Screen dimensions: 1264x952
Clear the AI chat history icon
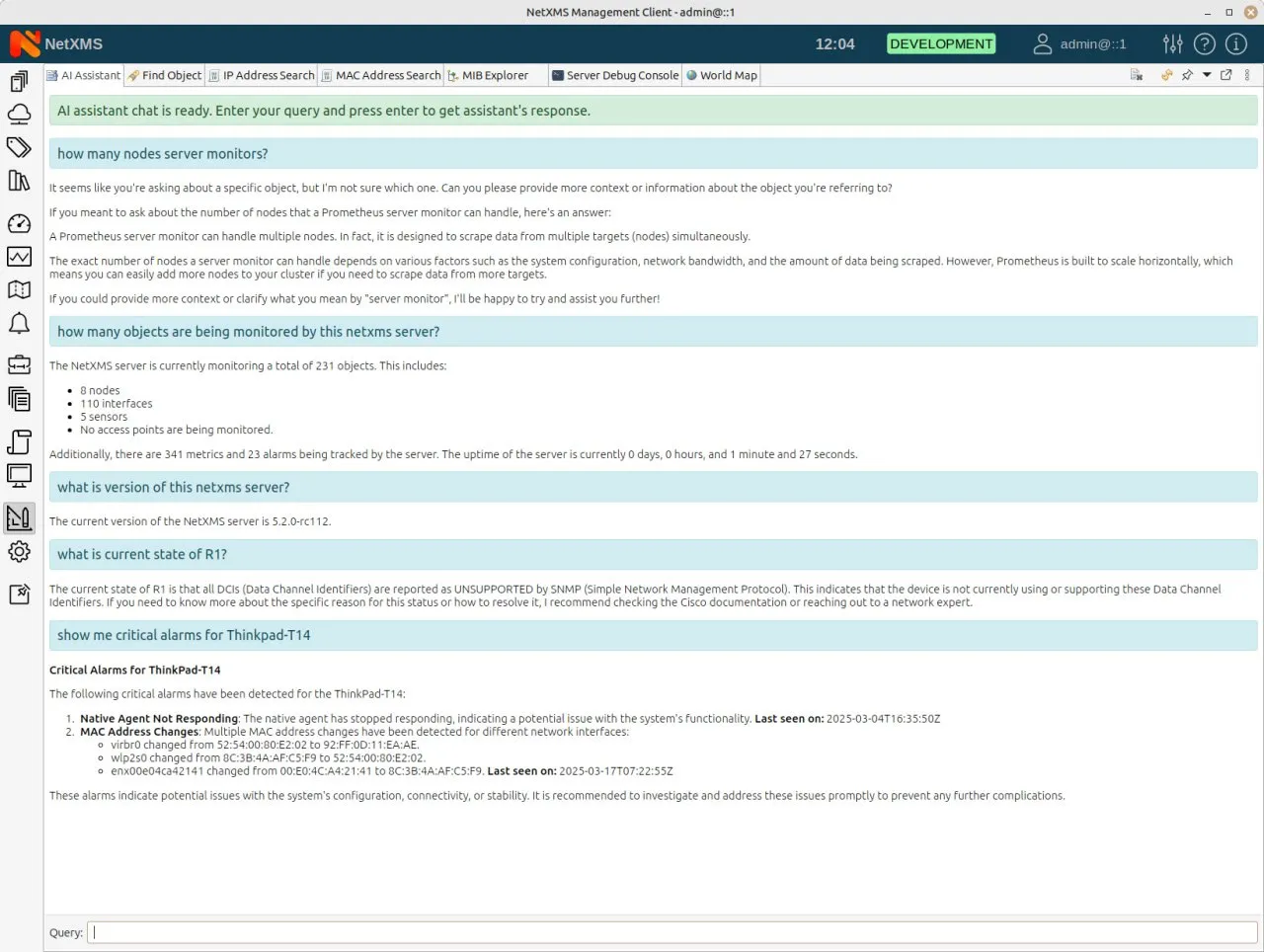(1136, 74)
